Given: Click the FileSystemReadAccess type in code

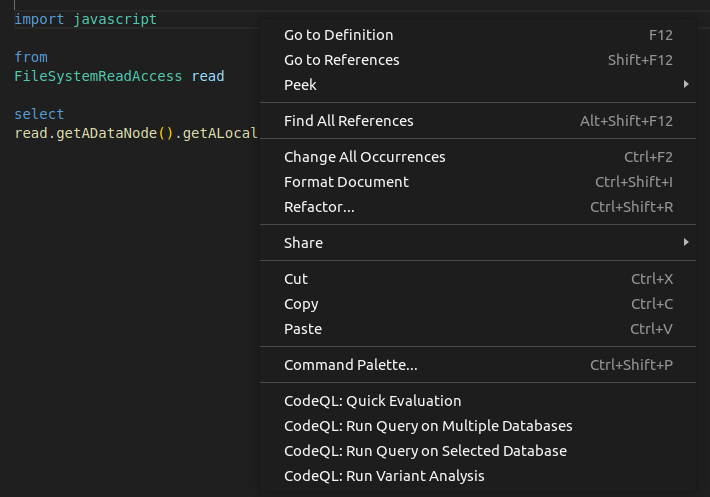Looking at the screenshot, I should click(98, 76).
